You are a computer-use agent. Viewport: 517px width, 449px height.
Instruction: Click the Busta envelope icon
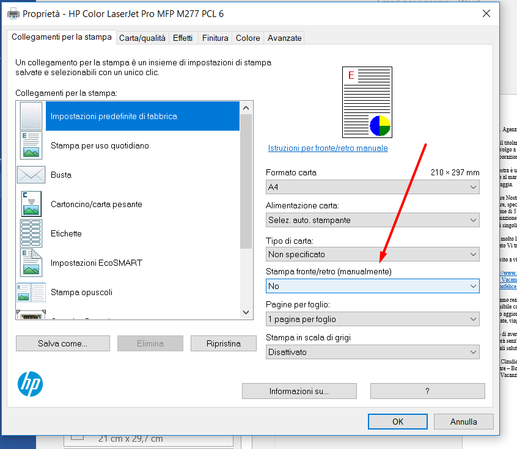click(31, 175)
